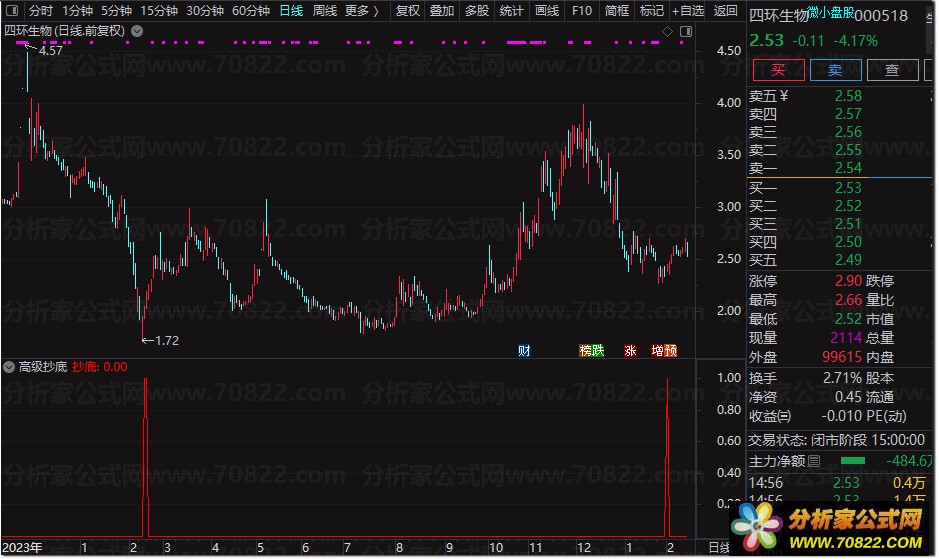Click the red 买 buy button
The height and width of the screenshot is (559, 939).
click(x=779, y=70)
